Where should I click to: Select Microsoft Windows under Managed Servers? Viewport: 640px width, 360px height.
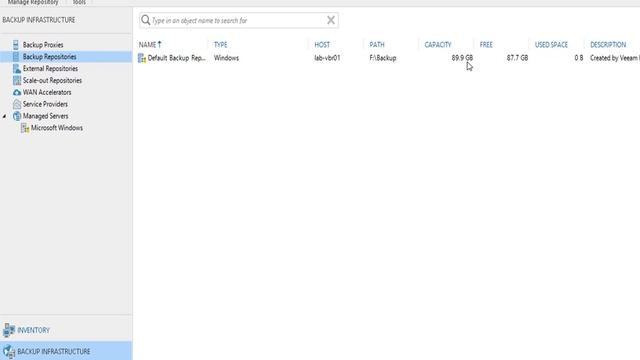57,128
